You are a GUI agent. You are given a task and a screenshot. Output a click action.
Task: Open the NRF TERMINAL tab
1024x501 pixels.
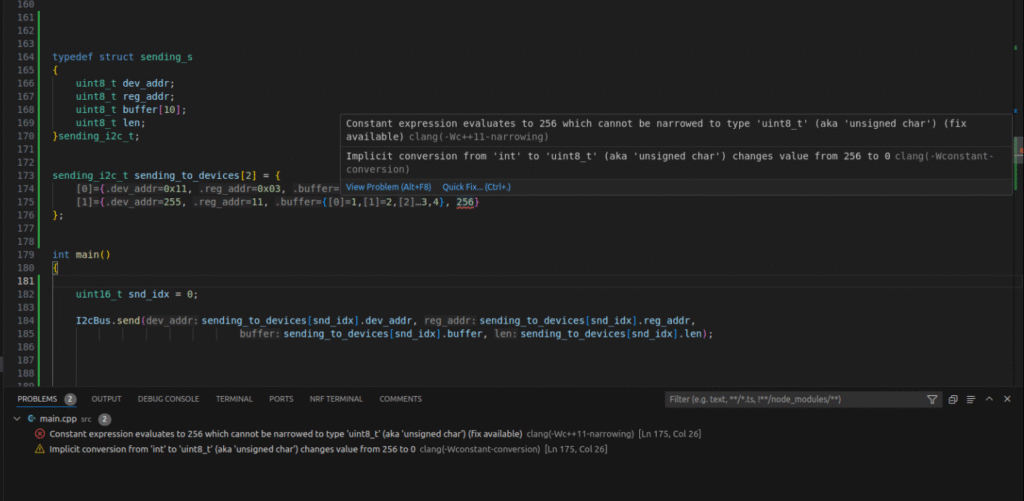point(336,399)
